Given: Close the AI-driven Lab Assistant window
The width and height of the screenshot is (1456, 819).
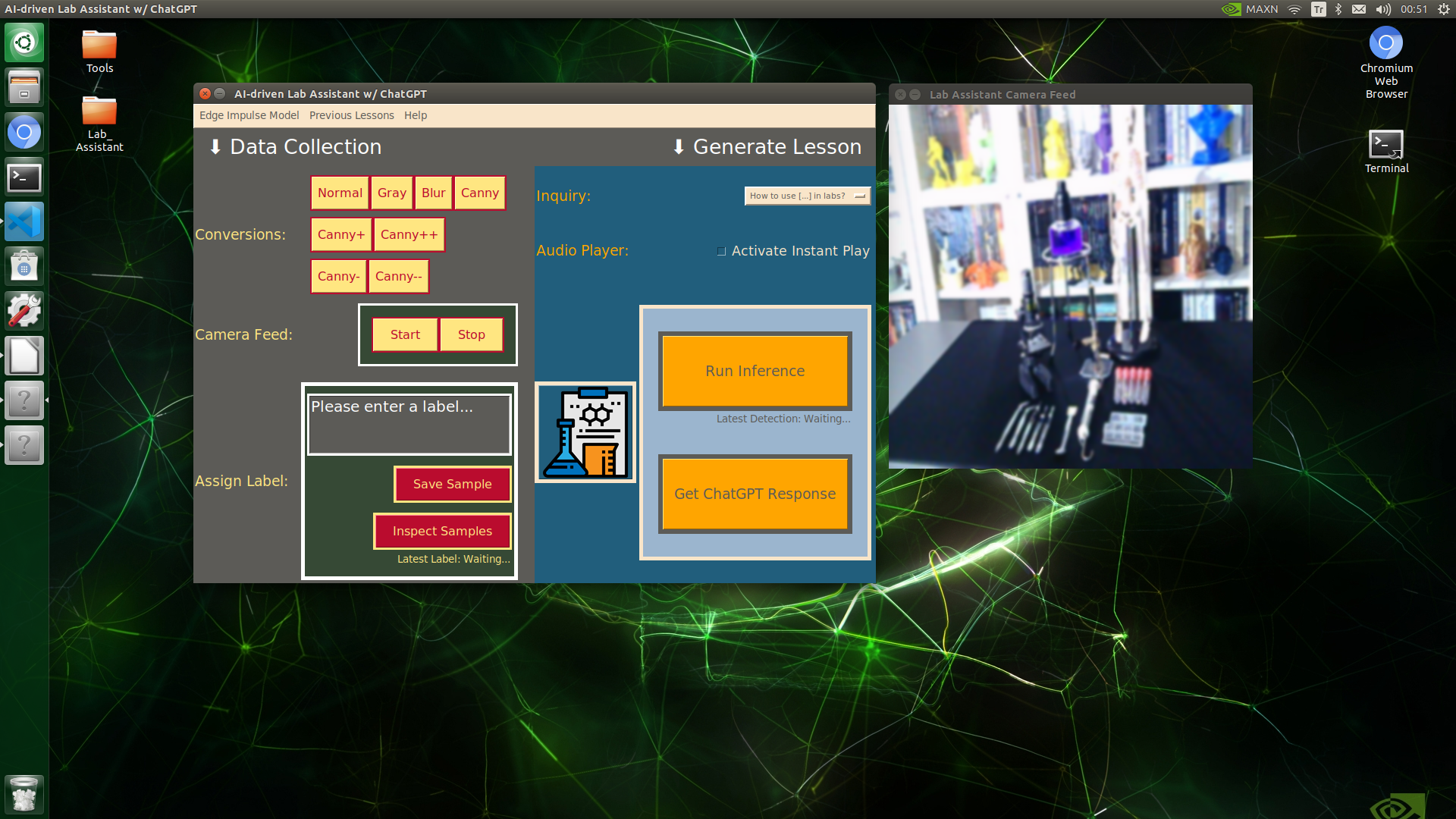Looking at the screenshot, I should 206,93.
